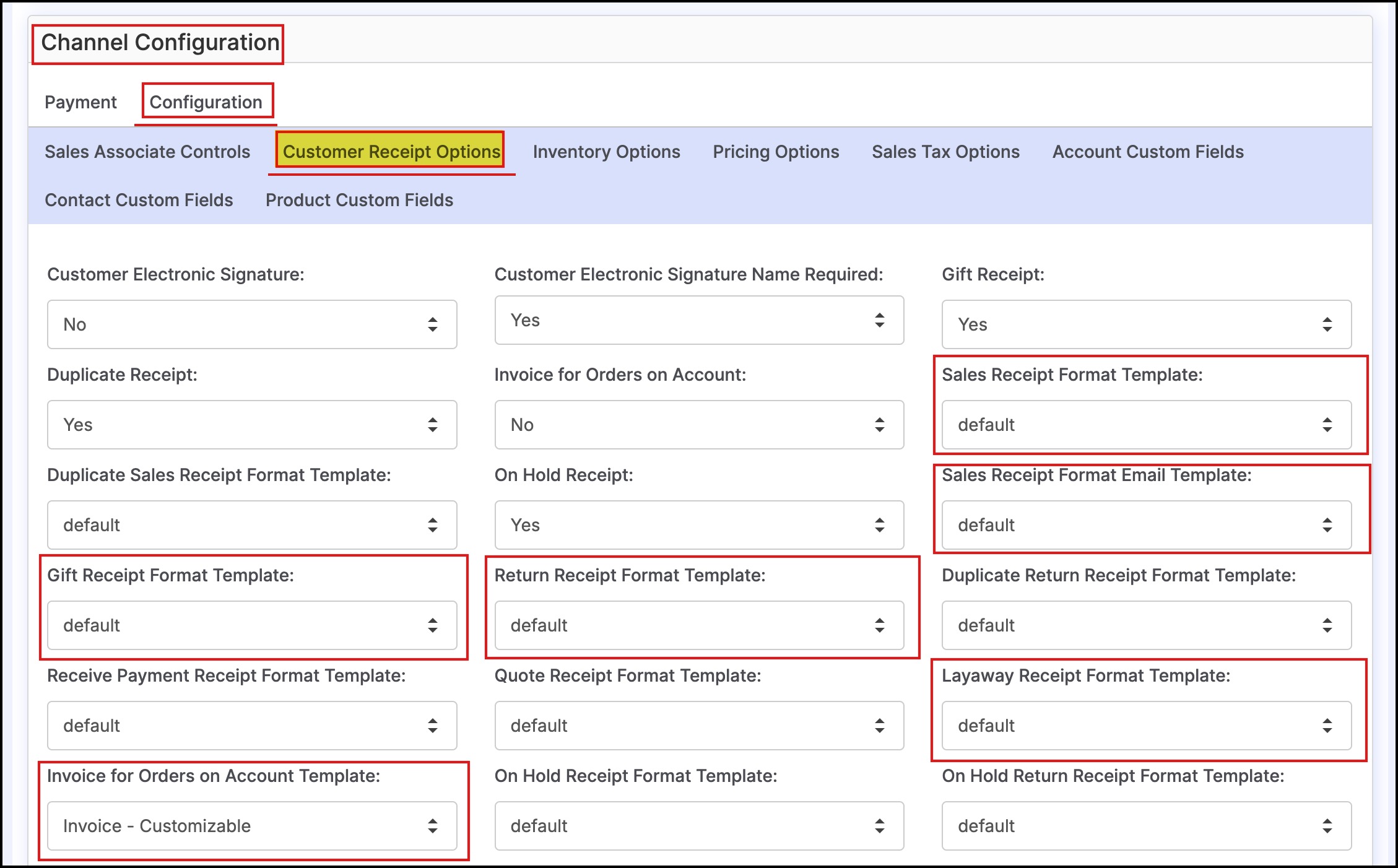This screenshot has height=868, width=1398.
Task: Open Contact Custom Fields tab
Action: 139,200
